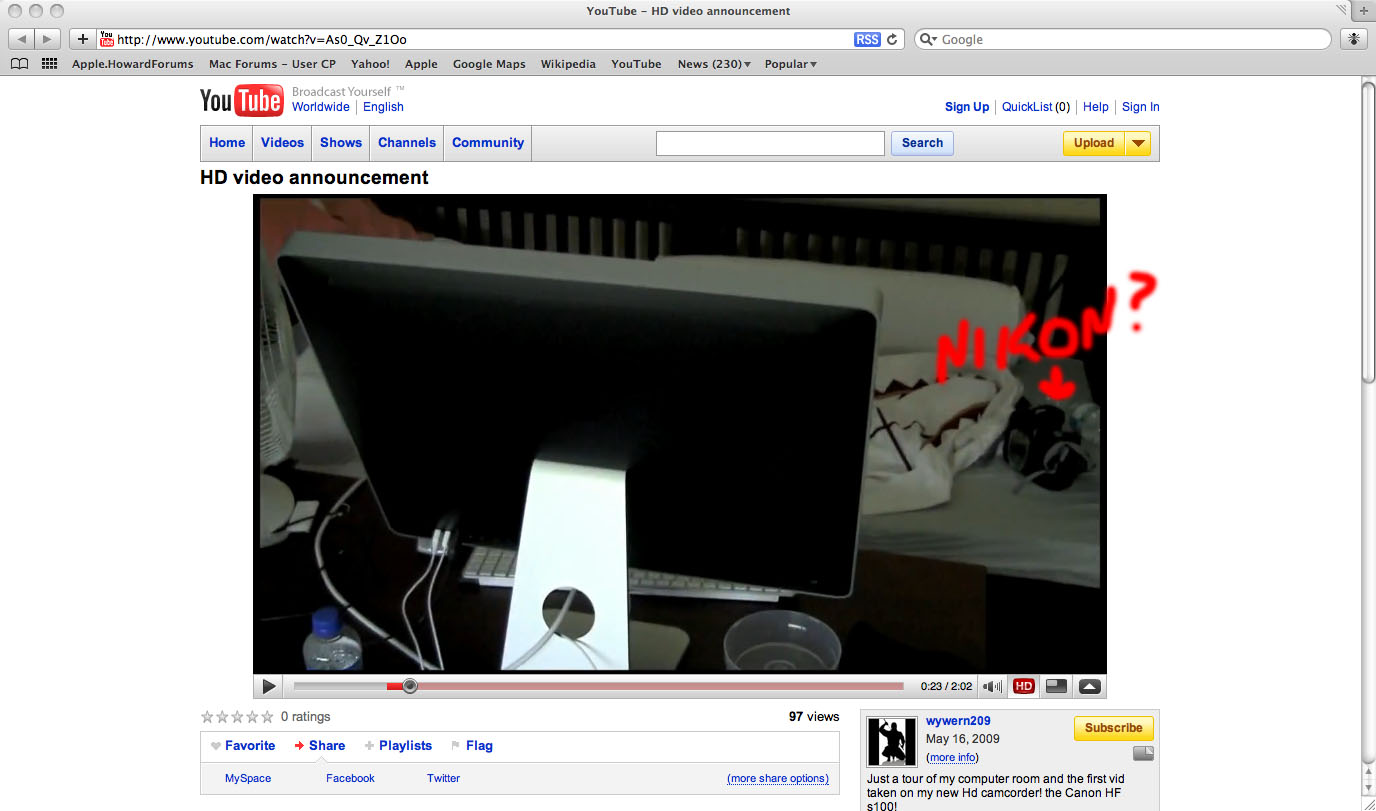Screen dimensions: 1376x811
Task: Open the Wikipedia bookmark
Action: pos(568,64)
